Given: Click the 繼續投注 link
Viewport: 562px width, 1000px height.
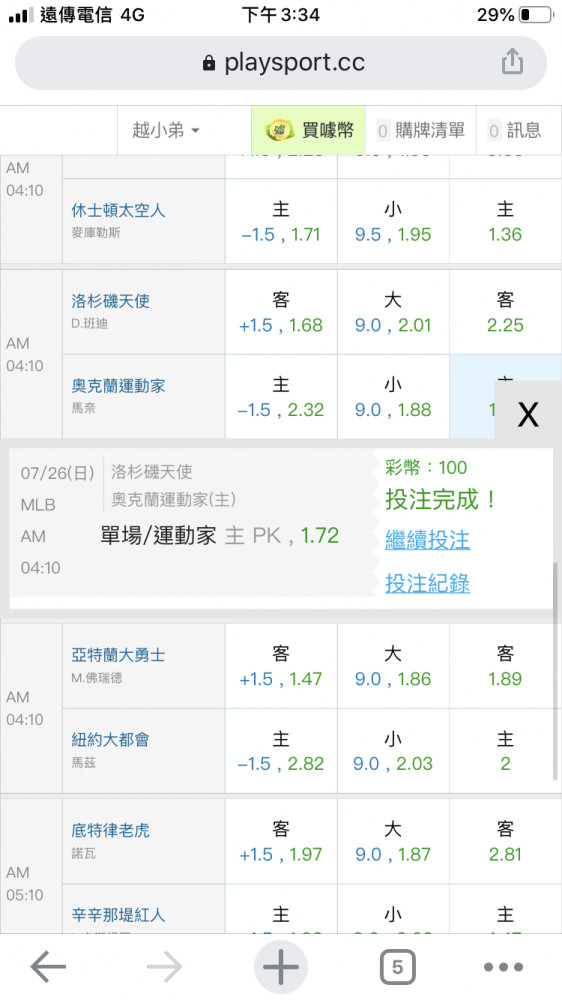Looking at the screenshot, I should [x=427, y=540].
